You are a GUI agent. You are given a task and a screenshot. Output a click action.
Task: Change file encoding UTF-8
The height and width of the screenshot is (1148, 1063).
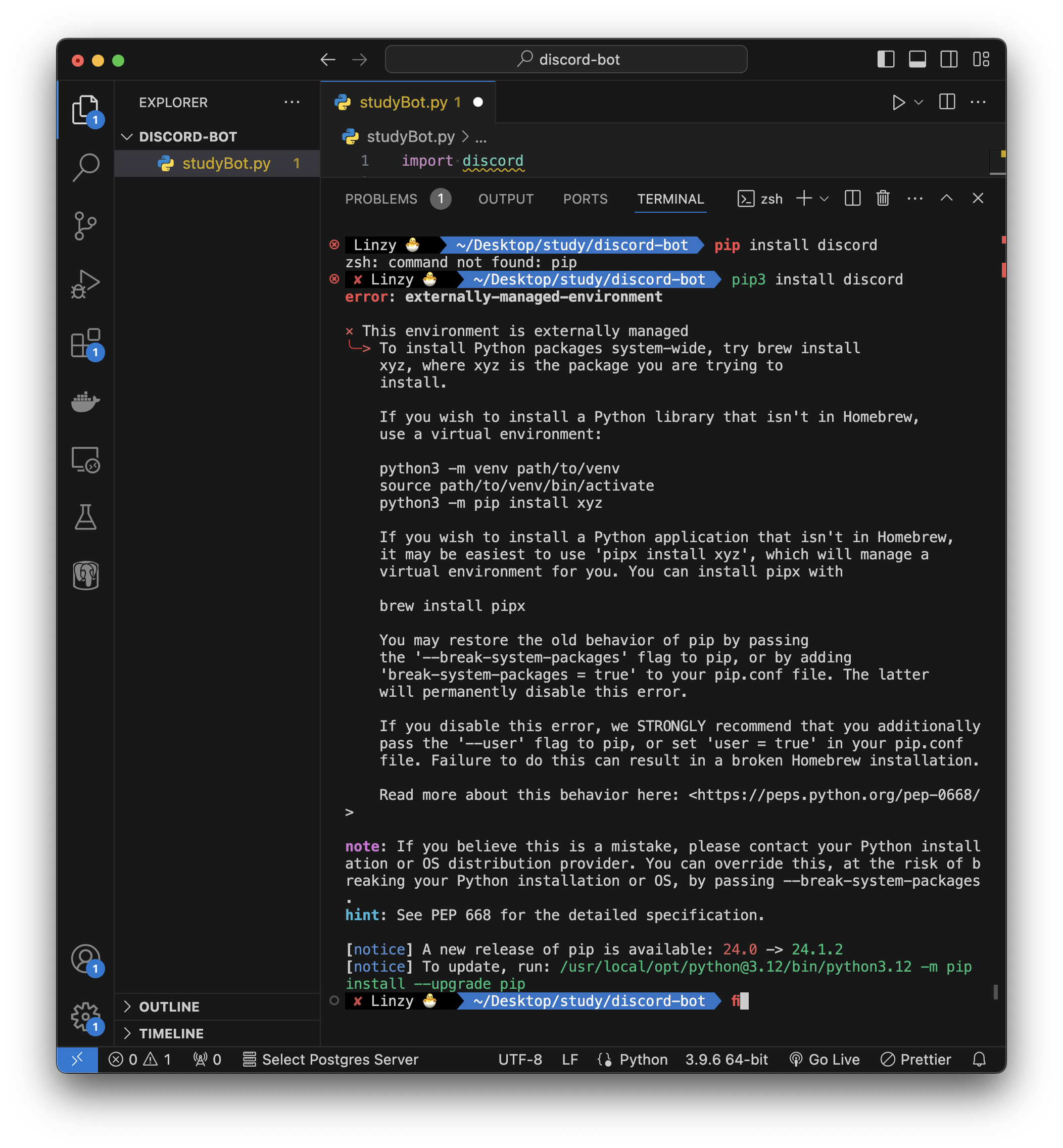pos(520,1059)
